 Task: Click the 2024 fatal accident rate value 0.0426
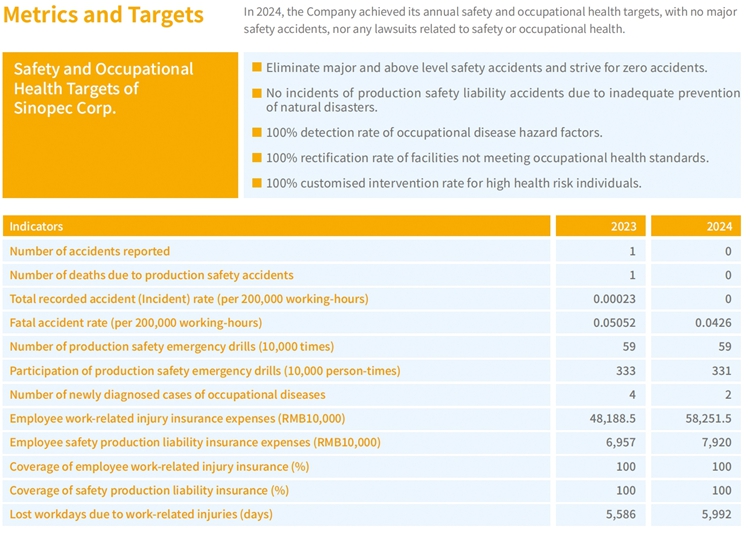click(714, 323)
